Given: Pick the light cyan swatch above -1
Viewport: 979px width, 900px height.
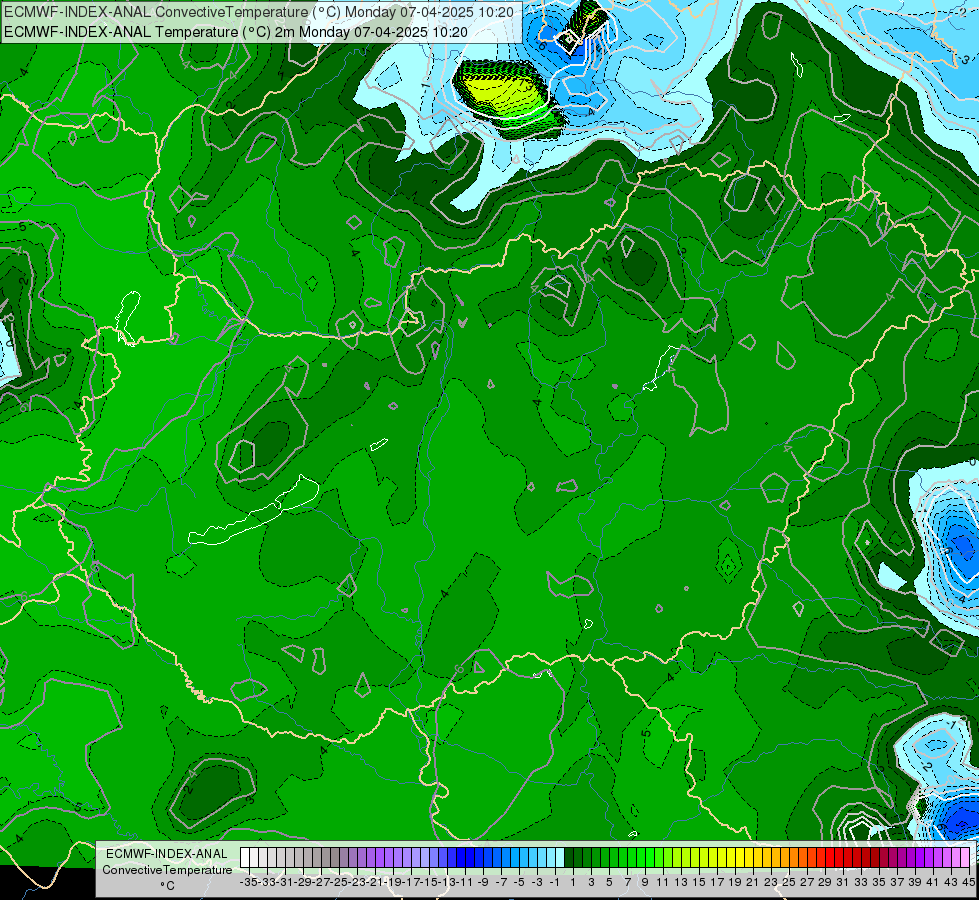Looking at the screenshot, I should tap(560, 858).
